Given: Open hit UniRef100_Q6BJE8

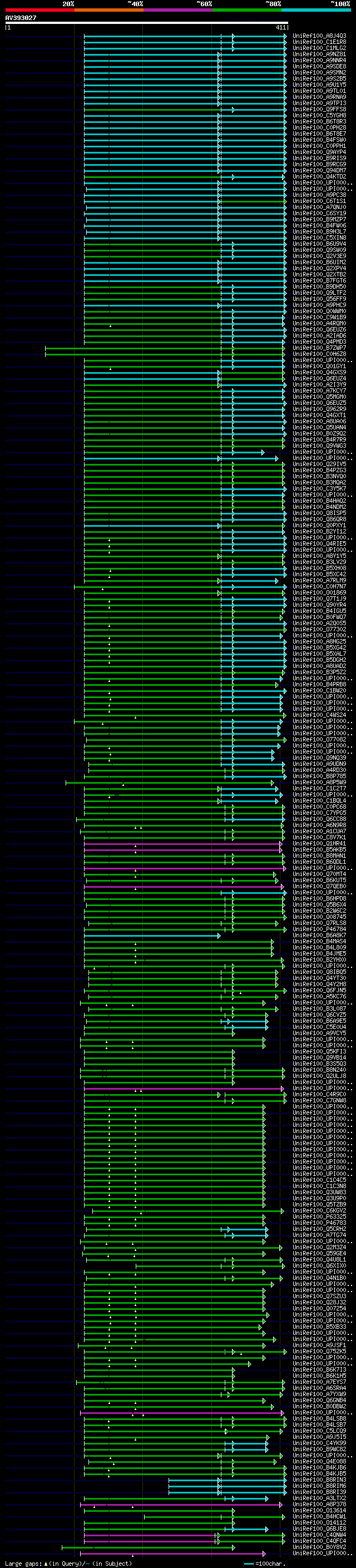Looking at the screenshot, I should pyautogui.click(x=319, y=1529).
